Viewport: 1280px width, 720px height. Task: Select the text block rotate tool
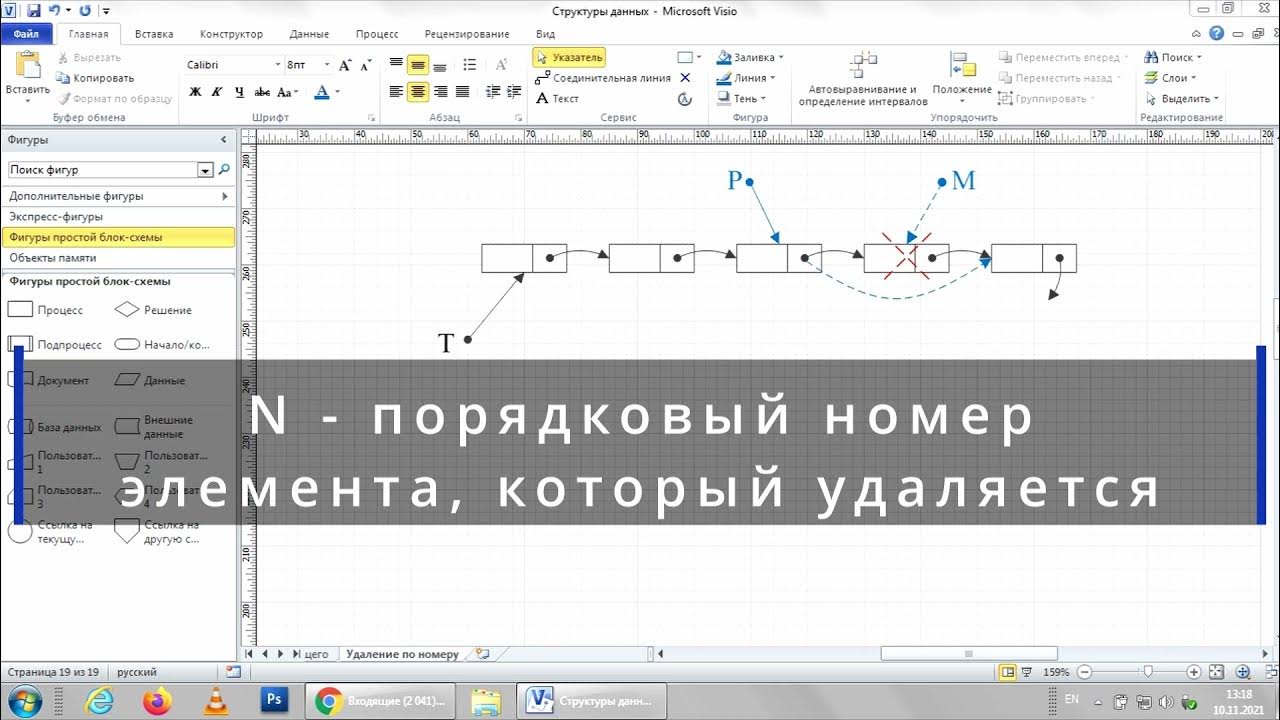[685, 99]
